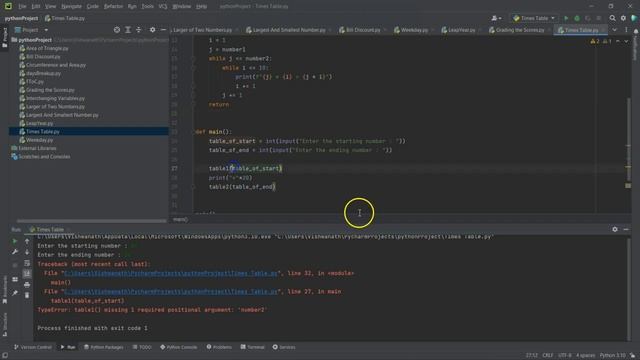Select LeapYear.py in project tree

pyautogui.click(x=36, y=123)
